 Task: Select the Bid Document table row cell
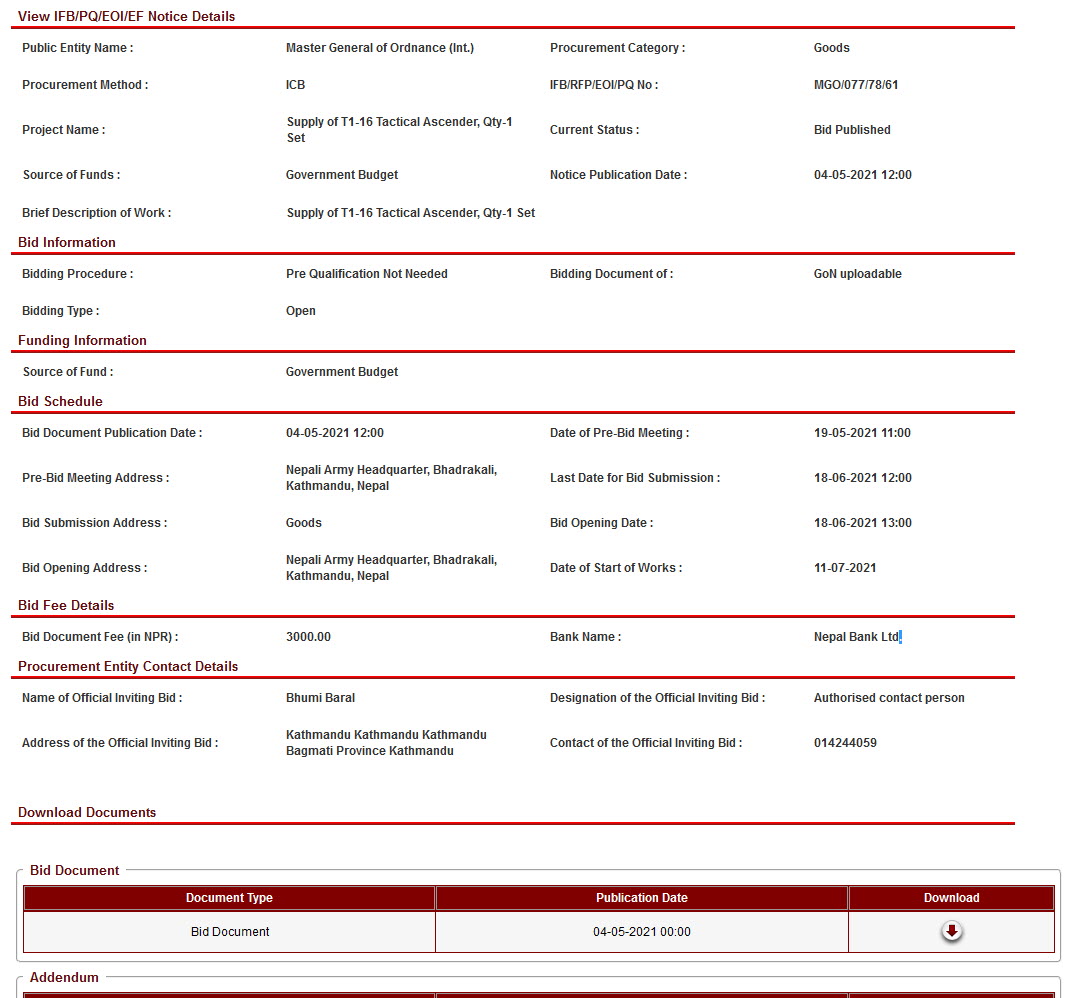230,932
